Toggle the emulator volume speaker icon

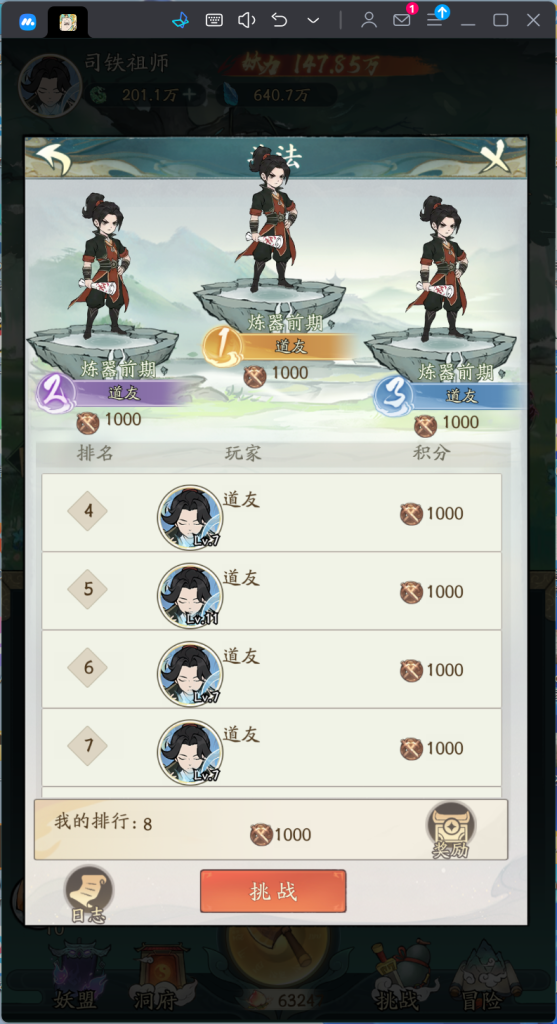coord(246,20)
